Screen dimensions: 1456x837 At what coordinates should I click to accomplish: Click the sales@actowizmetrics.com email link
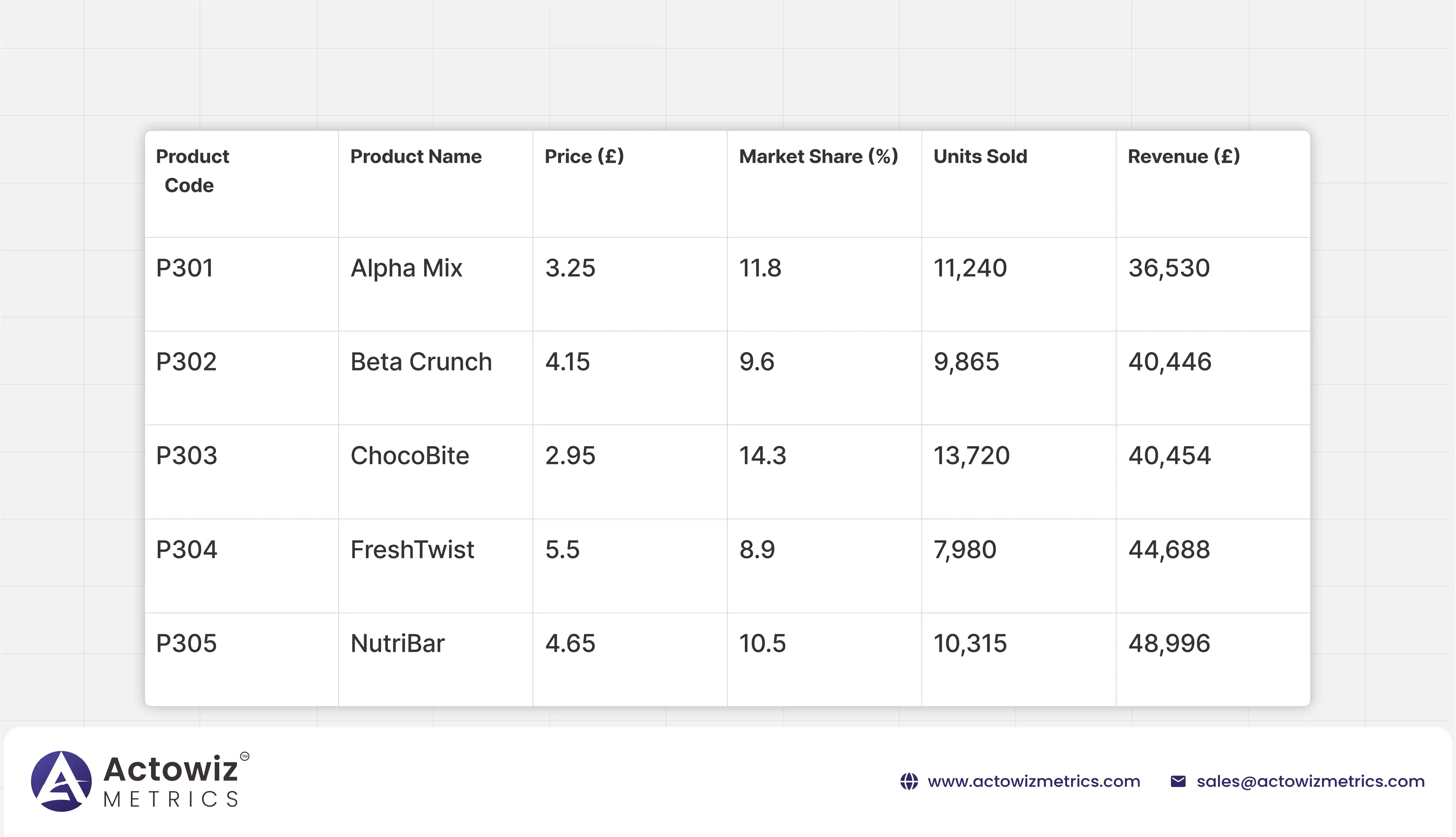pos(1311,782)
